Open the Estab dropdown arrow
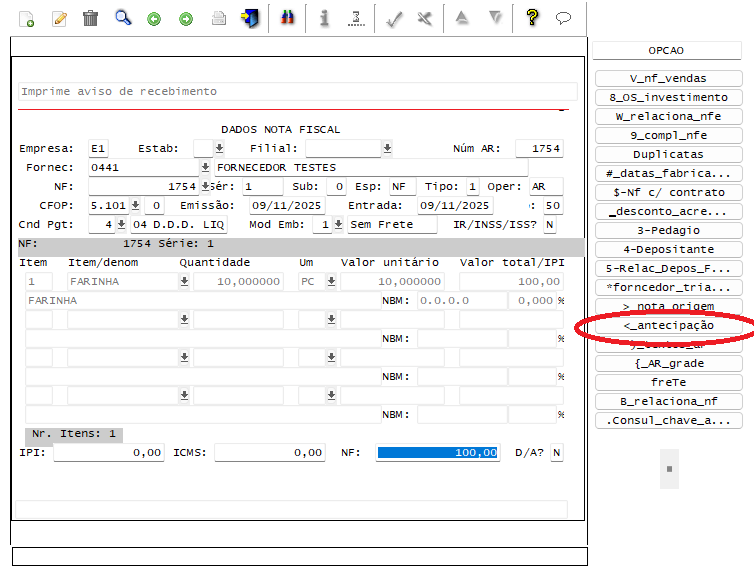Image resolution: width=754 pixels, height=568 pixels. pos(219,148)
